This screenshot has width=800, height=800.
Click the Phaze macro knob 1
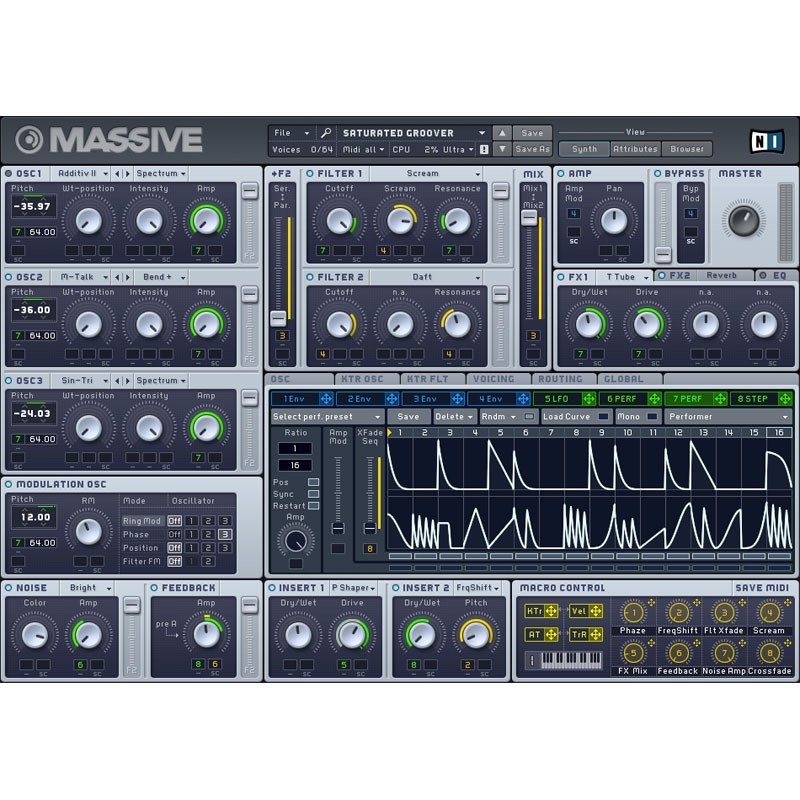633,612
